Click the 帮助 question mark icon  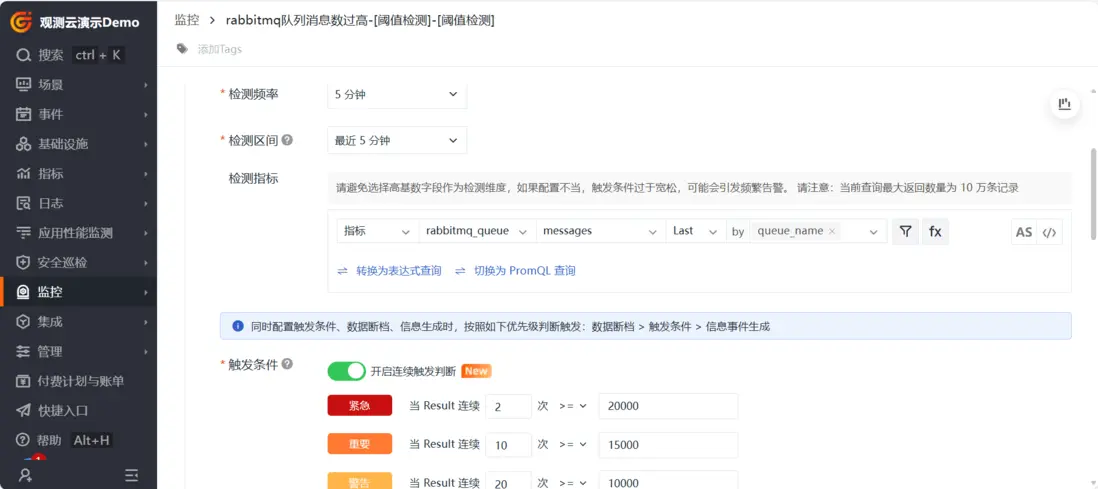click(x=24, y=441)
